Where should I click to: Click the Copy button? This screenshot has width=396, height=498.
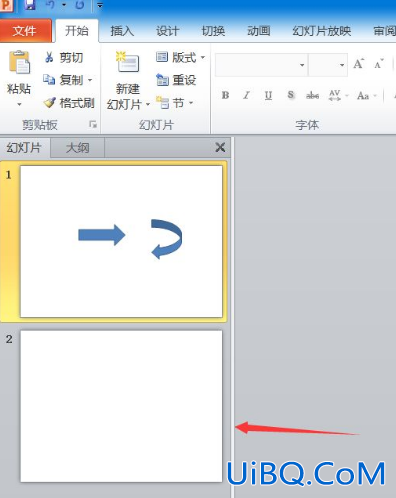click(63, 80)
